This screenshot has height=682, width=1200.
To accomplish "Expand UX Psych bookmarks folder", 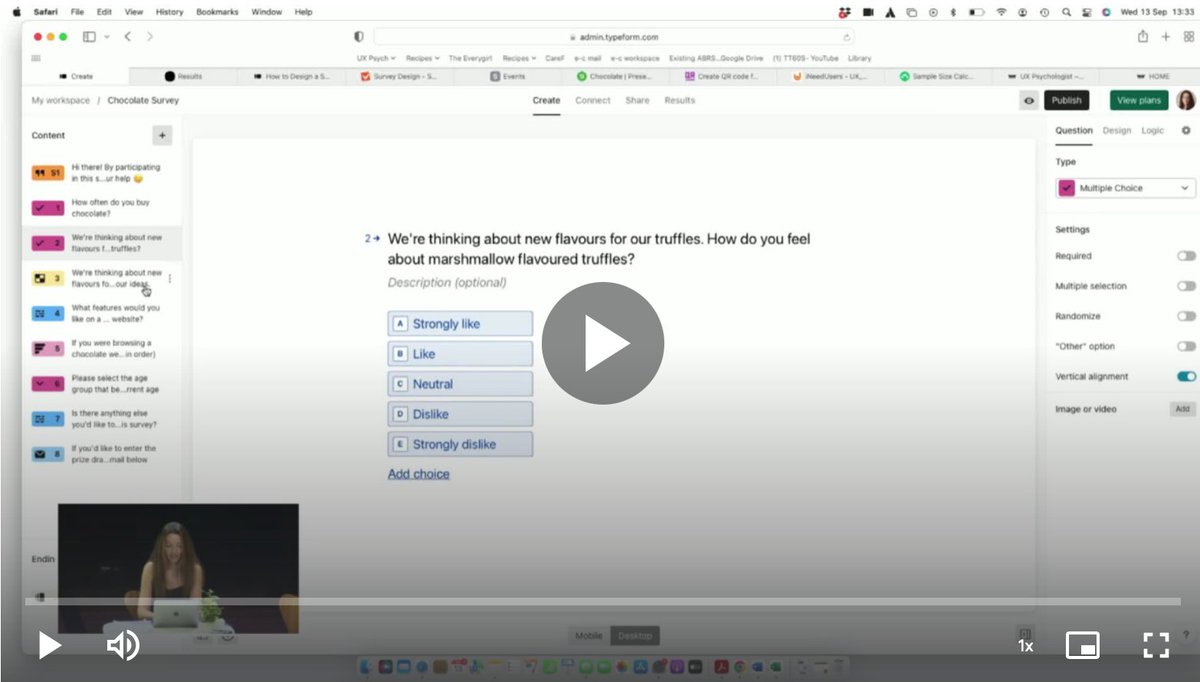I will 374,58.
